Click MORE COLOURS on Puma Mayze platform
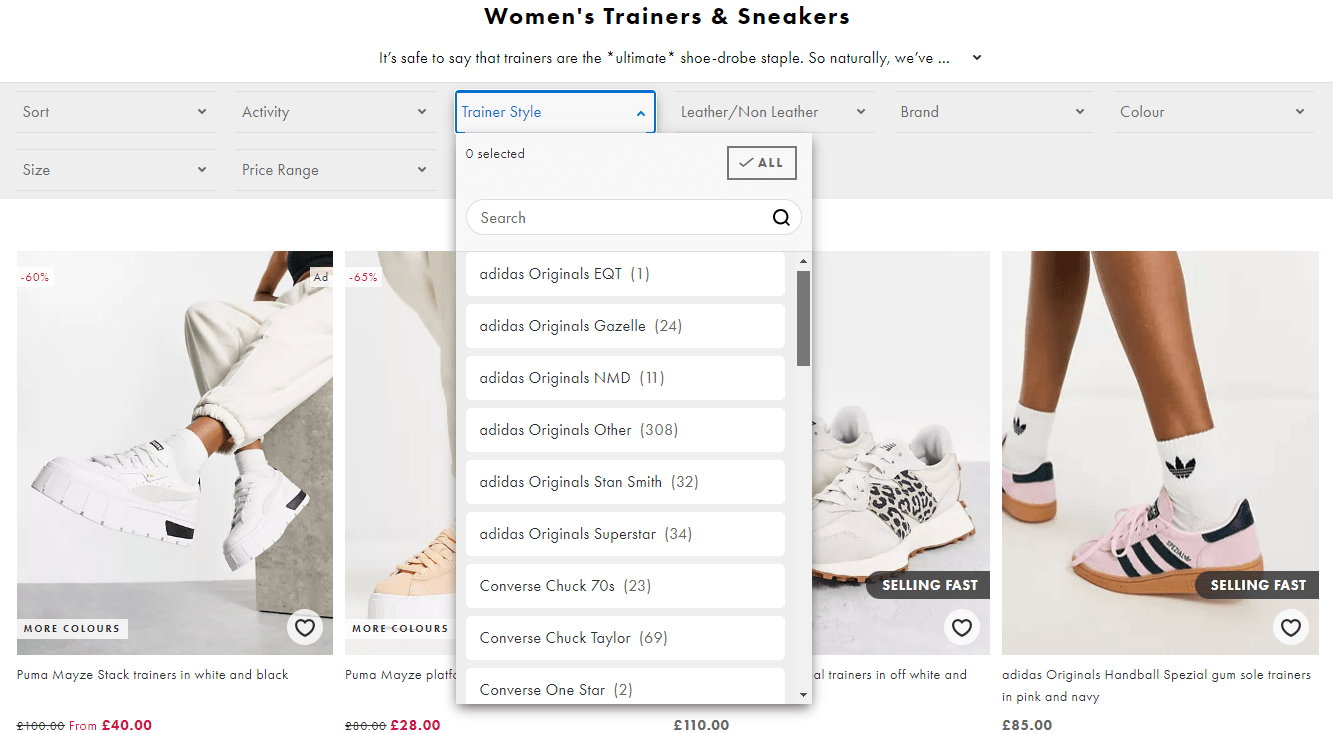Image resolution: width=1333 pixels, height=733 pixels. pos(400,629)
